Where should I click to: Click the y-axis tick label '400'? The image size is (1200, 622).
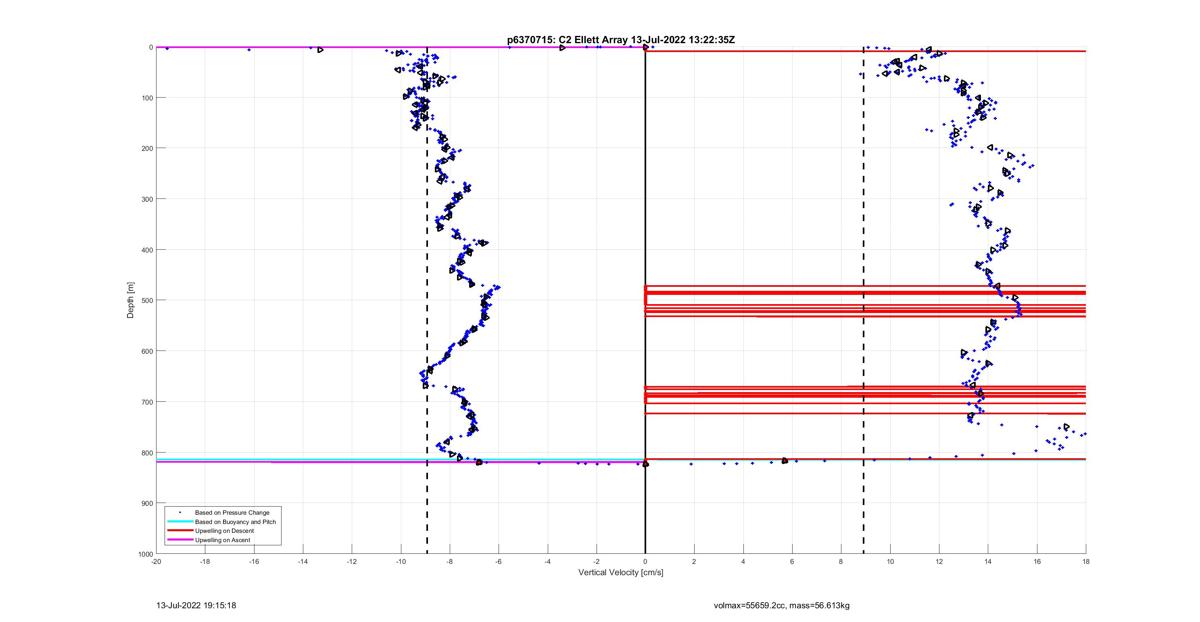pyautogui.click(x=146, y=250)
